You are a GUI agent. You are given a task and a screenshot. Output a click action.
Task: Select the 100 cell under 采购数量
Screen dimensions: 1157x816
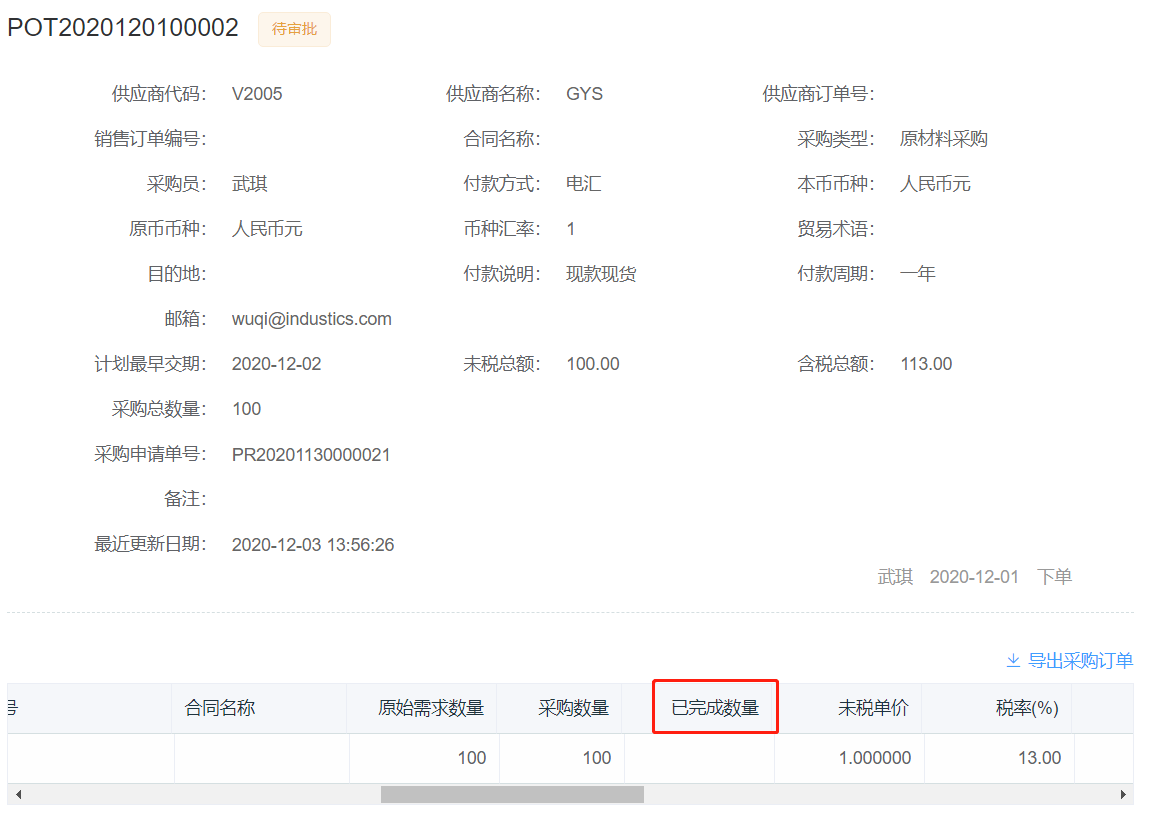[x=596, y=758]
